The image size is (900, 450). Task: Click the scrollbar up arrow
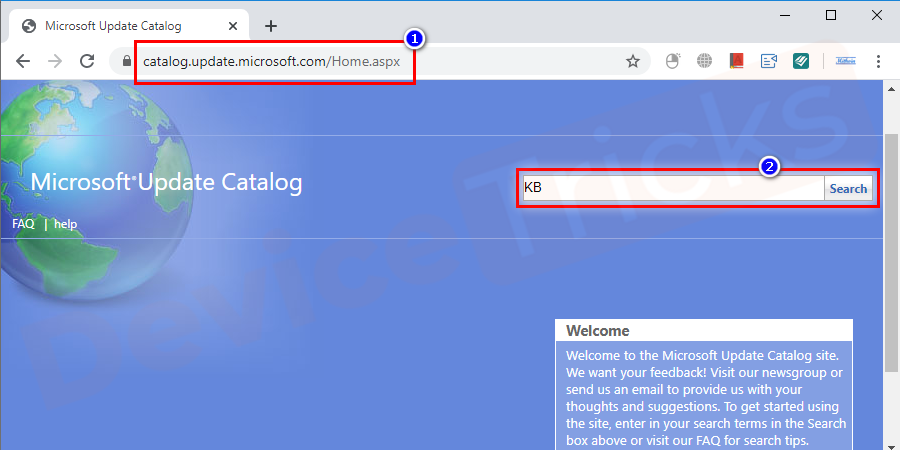click(x=891, y=88)
